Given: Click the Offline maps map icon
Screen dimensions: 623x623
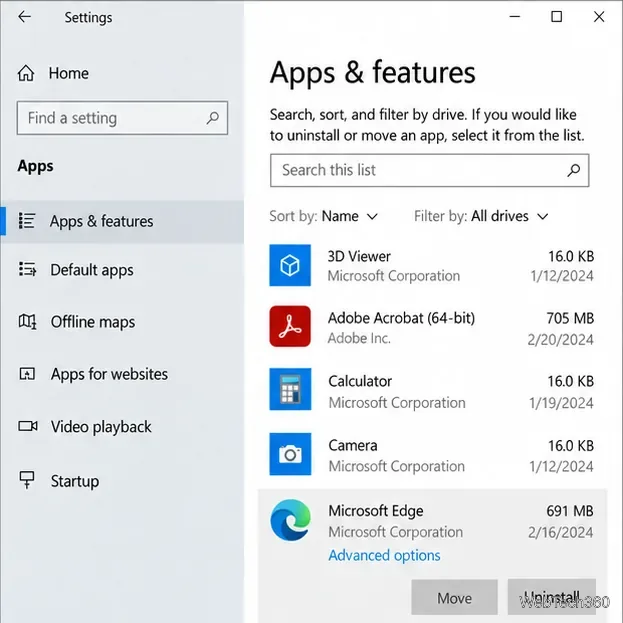Looking at the screenshot, I should point(27,321).
